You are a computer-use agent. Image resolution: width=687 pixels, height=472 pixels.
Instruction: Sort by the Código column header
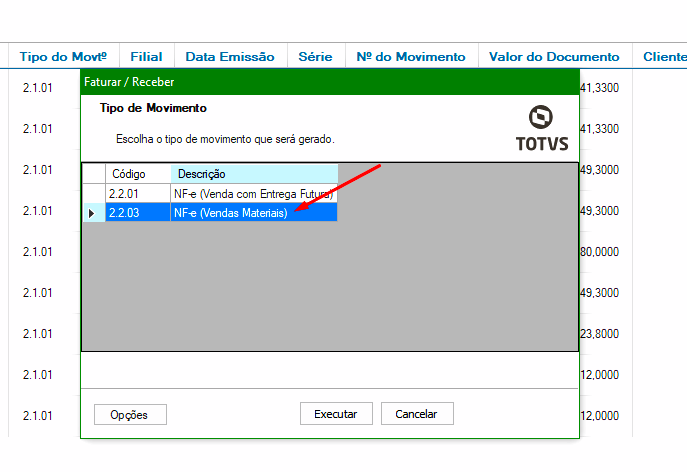pos(138,174)
